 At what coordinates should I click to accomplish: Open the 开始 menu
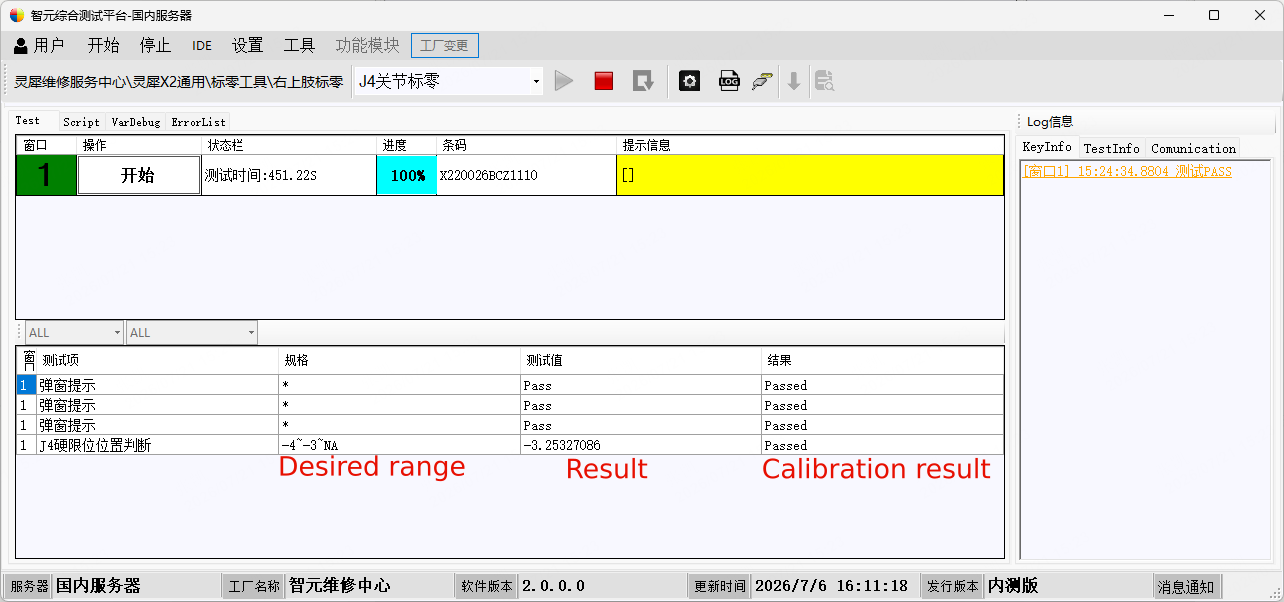click(103, 45)
